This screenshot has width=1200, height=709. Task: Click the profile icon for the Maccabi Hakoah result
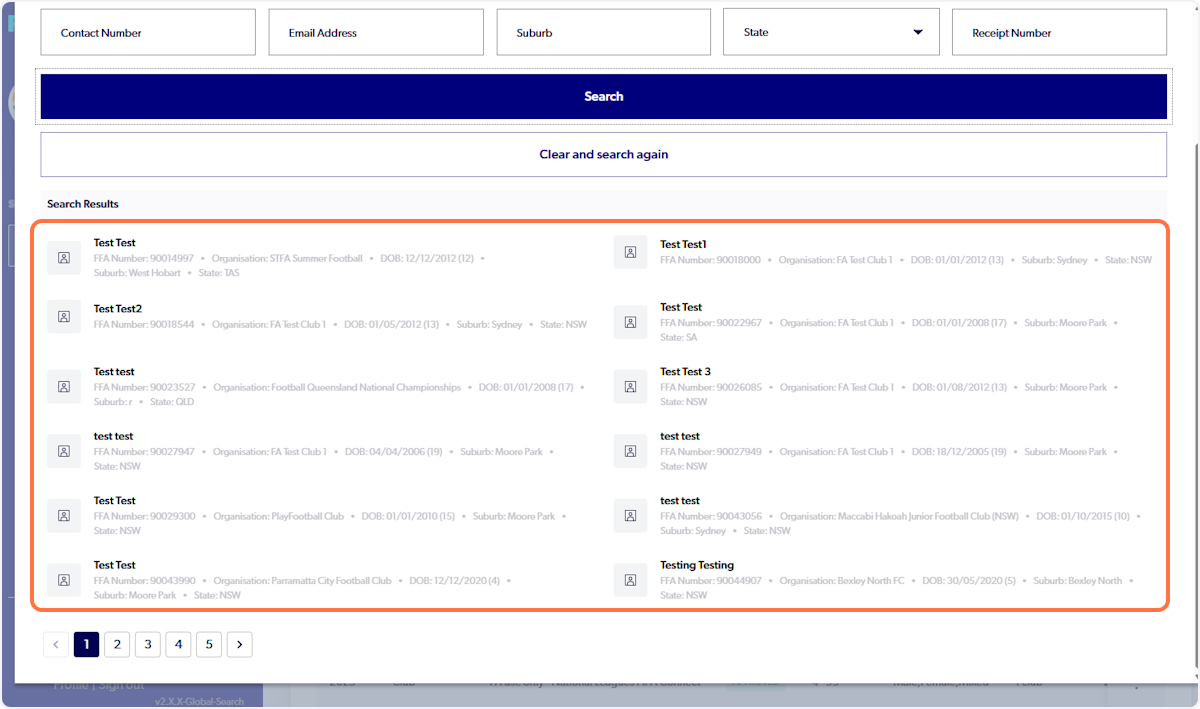point(630,516)
